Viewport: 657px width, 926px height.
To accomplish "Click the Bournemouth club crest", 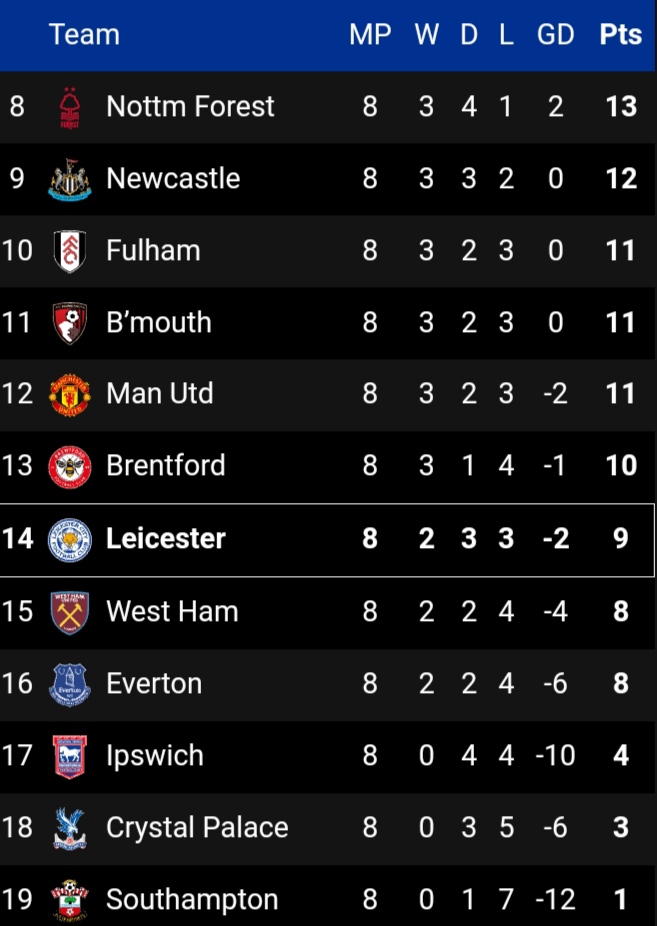I will coord(70,323).
